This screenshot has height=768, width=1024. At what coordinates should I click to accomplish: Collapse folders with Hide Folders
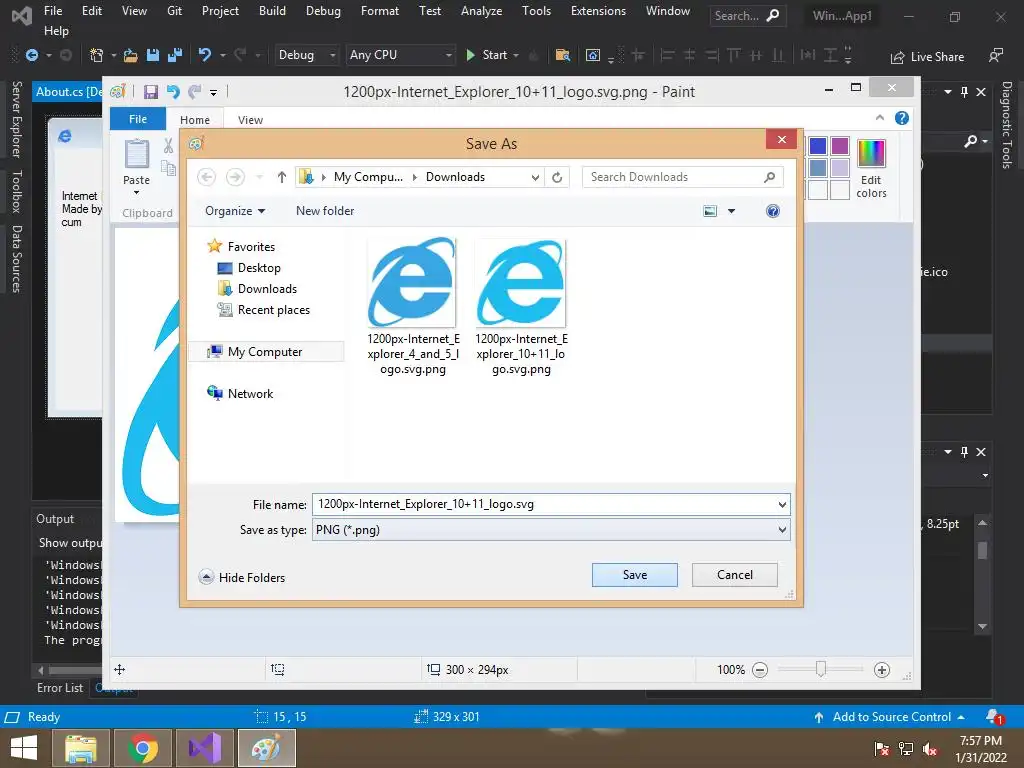click(x=242, y=577)
